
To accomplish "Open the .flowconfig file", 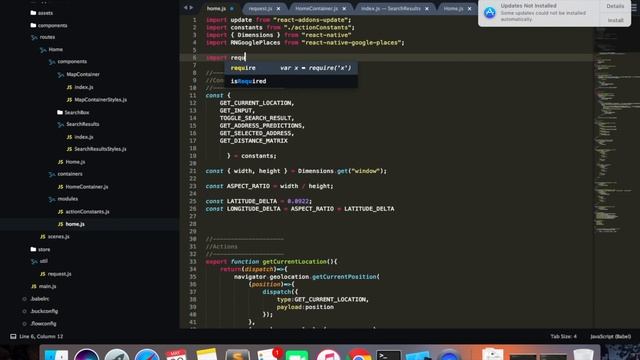I will coord(40,324).
